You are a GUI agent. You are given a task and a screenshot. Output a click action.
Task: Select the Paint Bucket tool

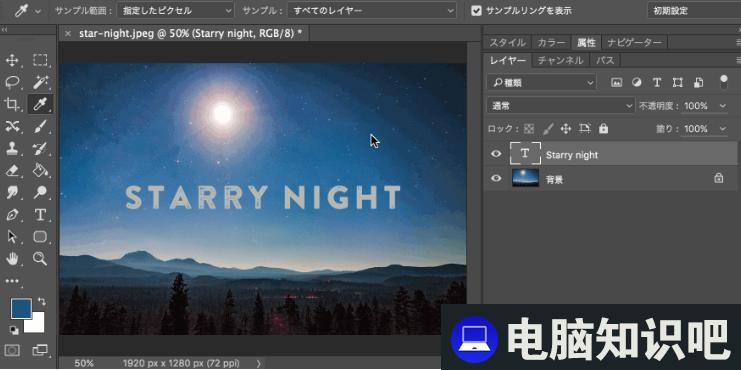(40, 170)
